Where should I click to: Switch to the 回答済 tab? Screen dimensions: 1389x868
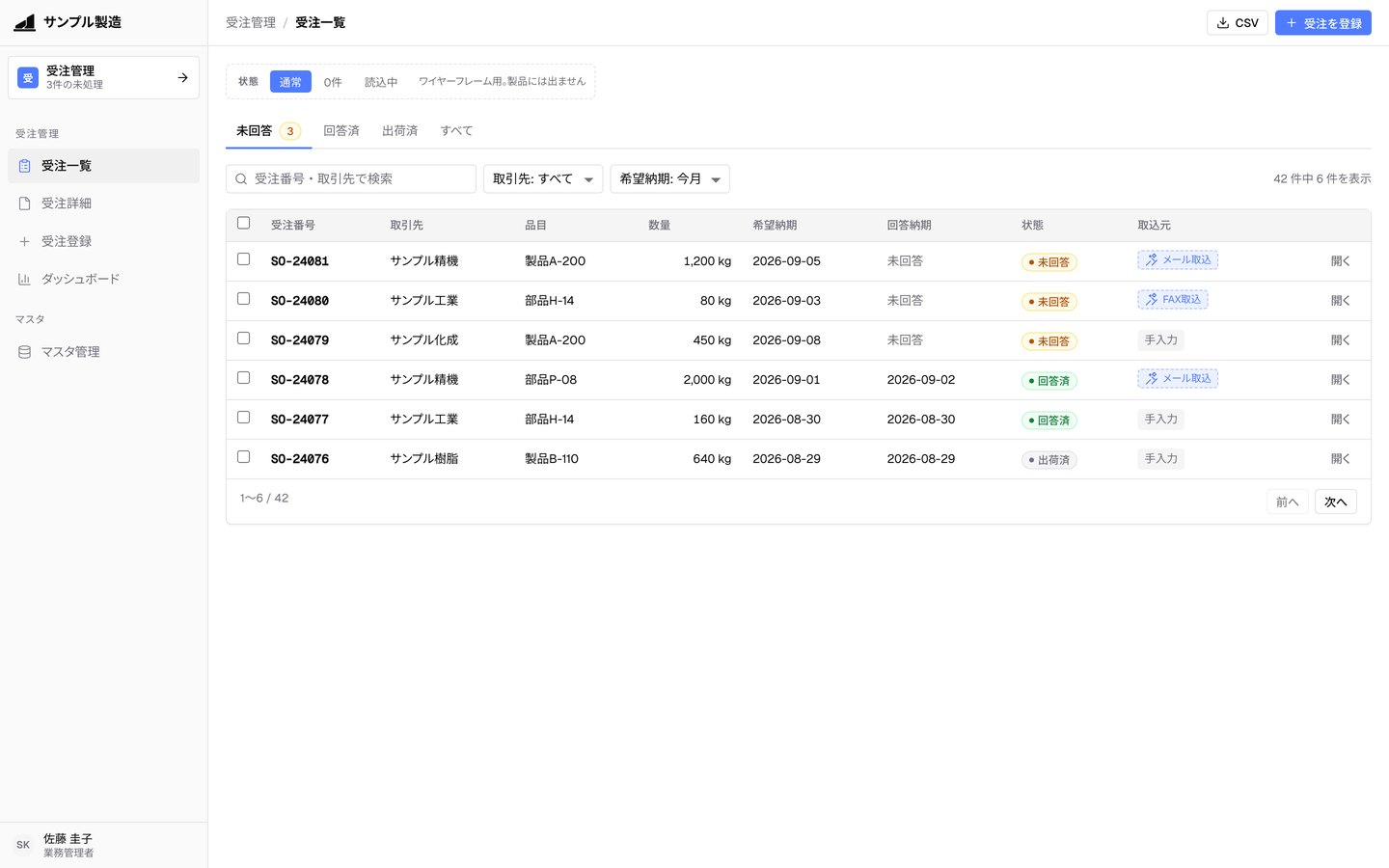pos(341,131)
